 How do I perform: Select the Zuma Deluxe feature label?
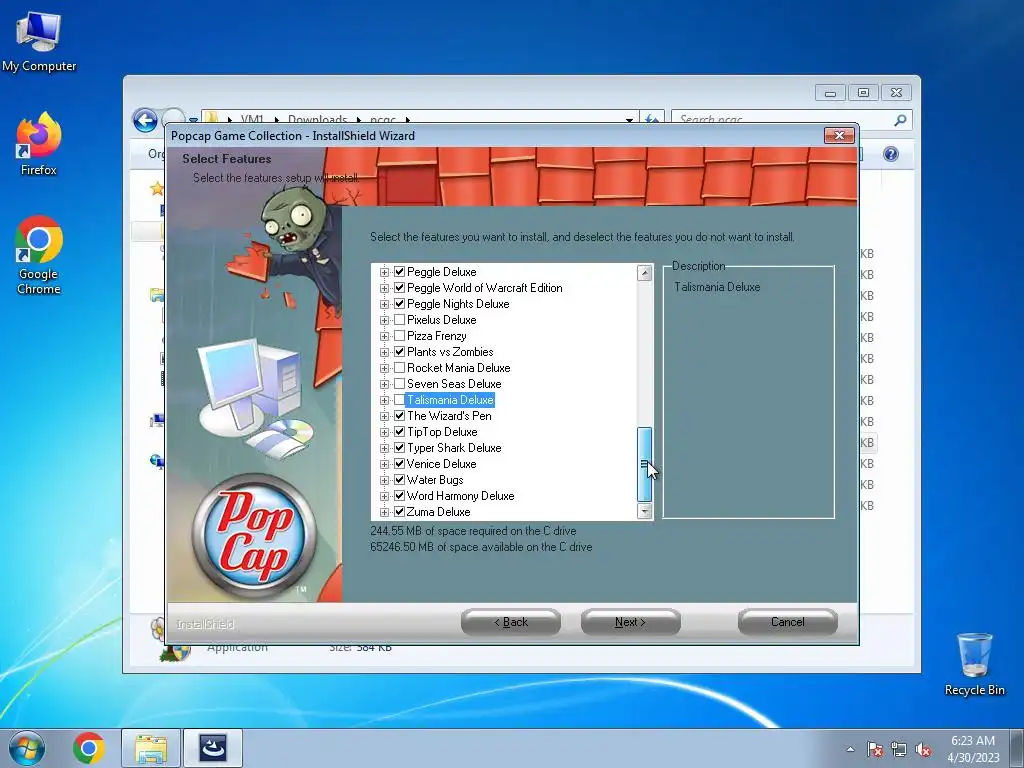coord(438,511)
